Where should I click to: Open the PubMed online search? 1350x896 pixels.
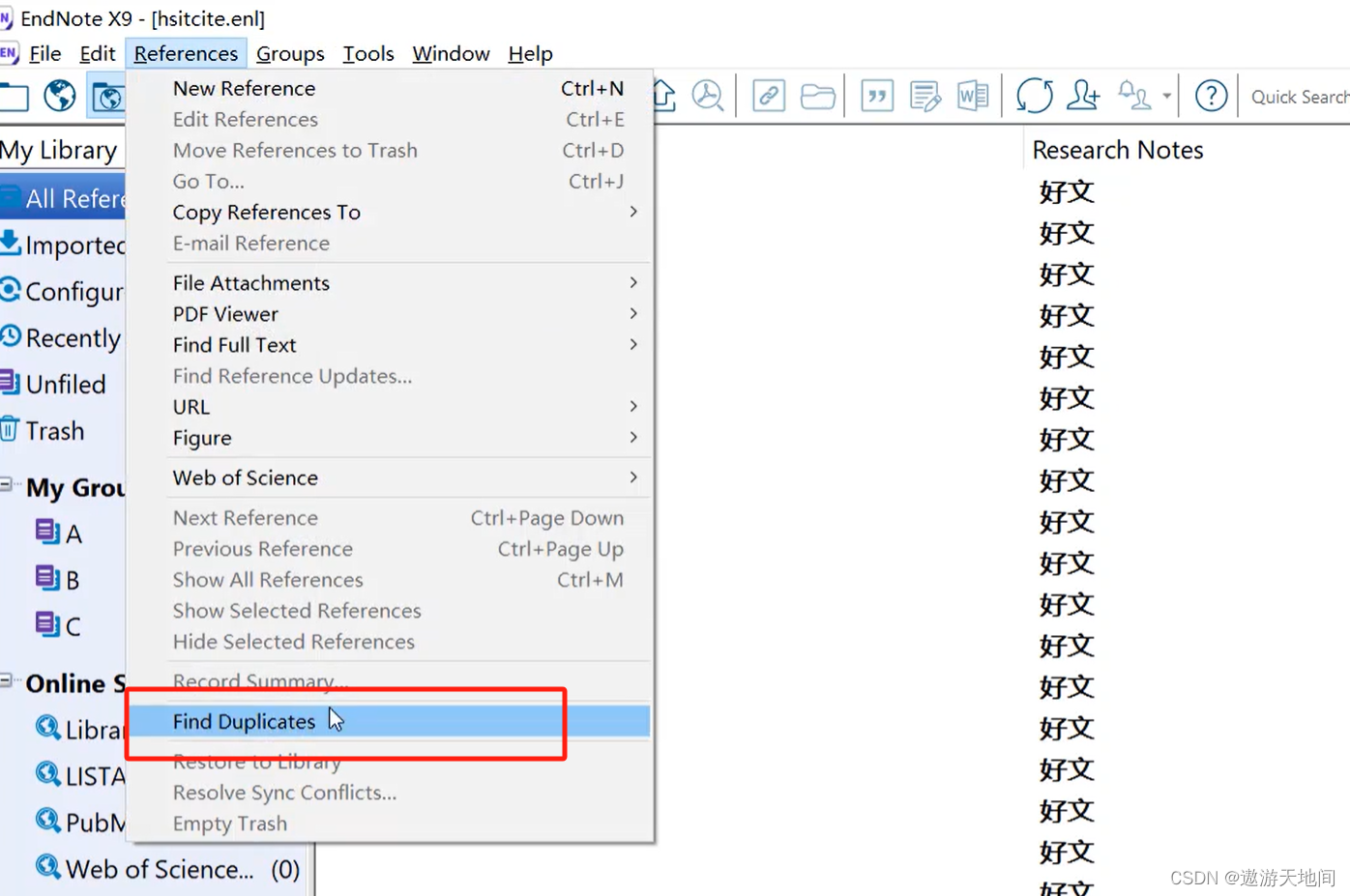click(80, 822)
